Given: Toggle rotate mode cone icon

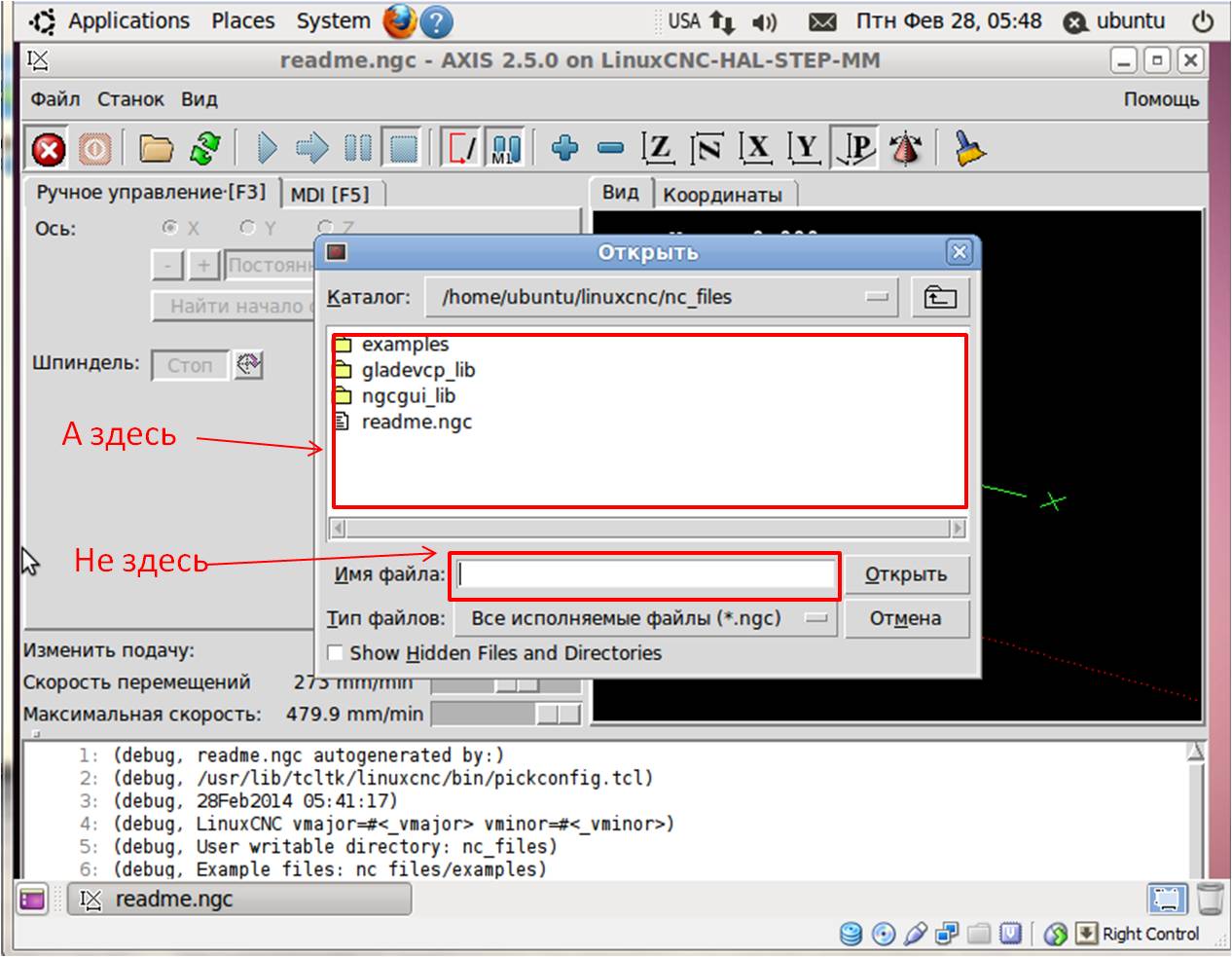Looking at the screenshot, I should point(906,149).
